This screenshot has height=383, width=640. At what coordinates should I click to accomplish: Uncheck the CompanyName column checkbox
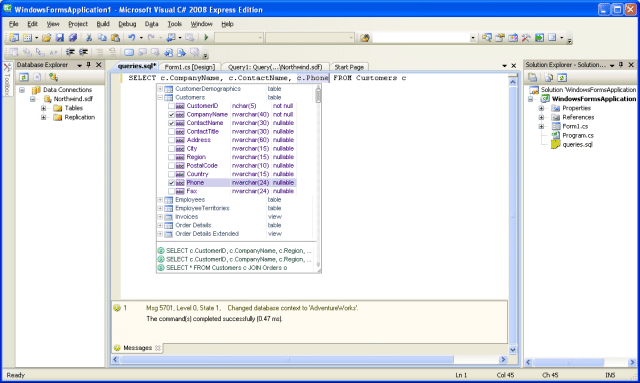pyautogui.click(x=171, y=115)
